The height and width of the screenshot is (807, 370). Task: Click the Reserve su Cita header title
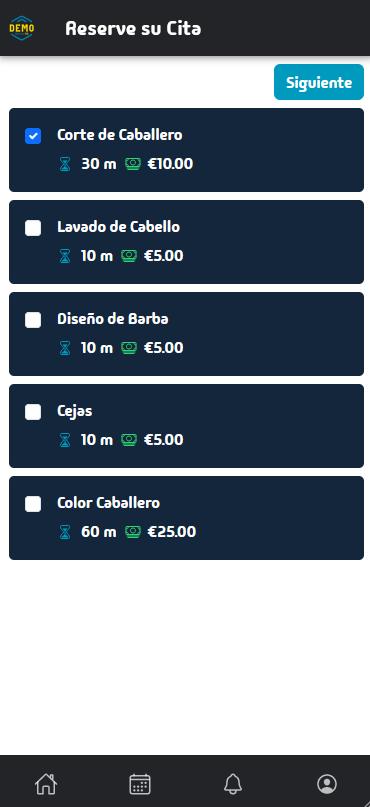coord(133,28)
